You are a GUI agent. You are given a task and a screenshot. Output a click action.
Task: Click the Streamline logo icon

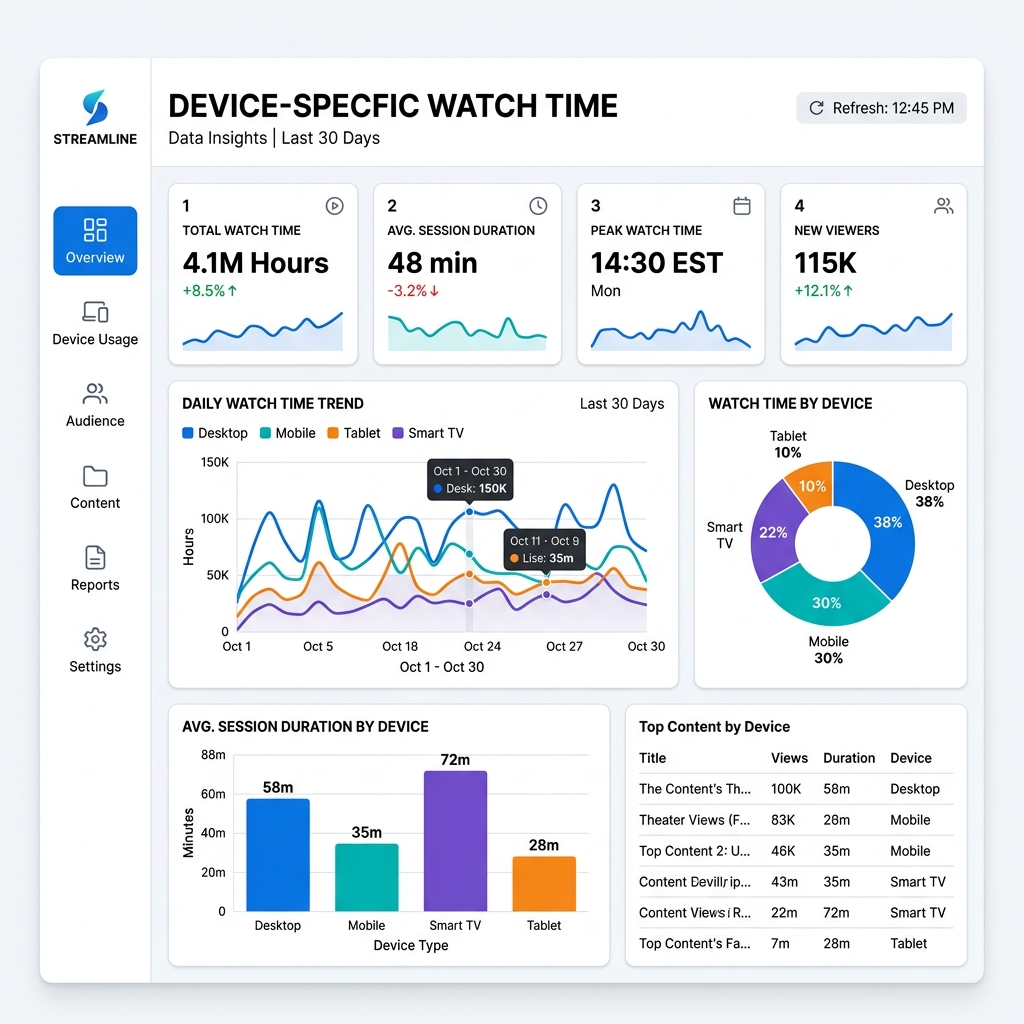tap(95, 108)
